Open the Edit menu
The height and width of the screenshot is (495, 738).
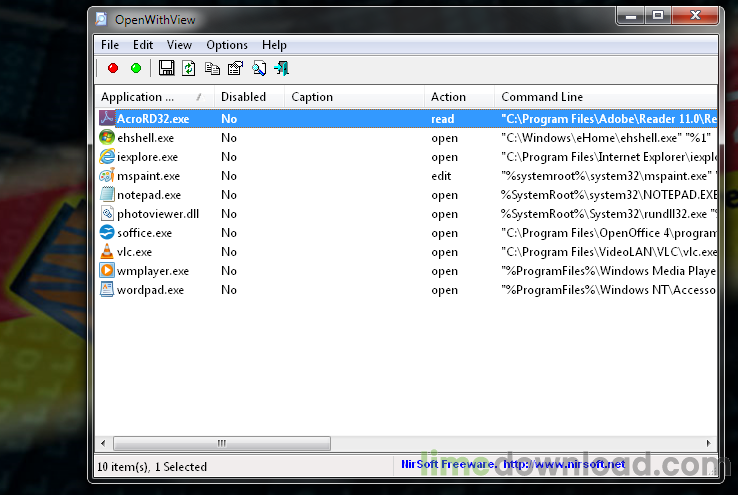pos(143,45)
